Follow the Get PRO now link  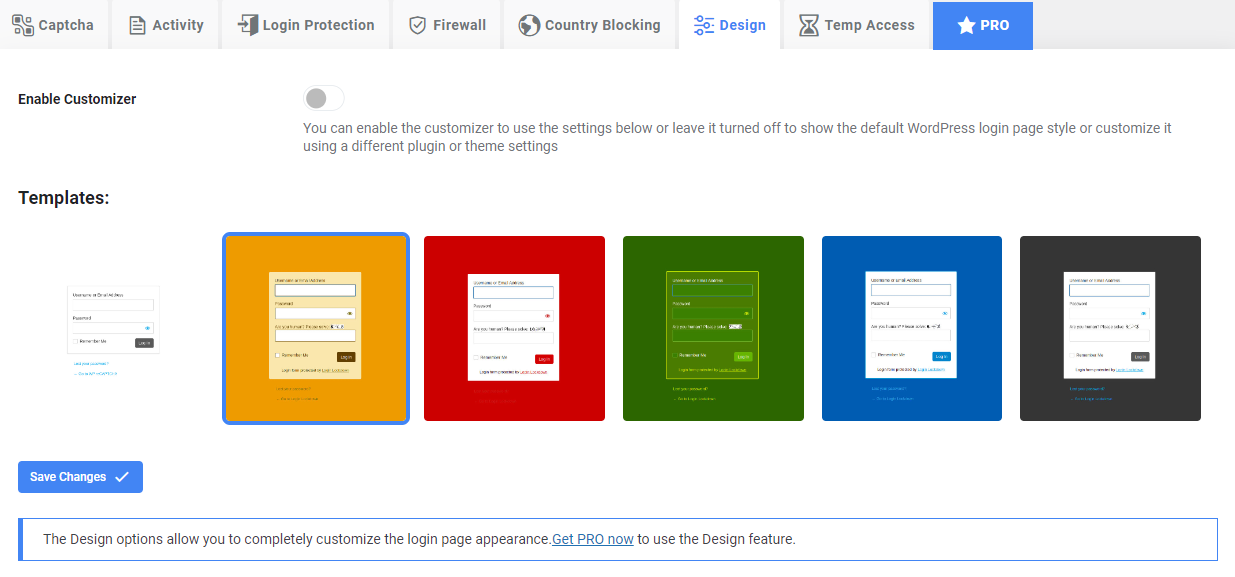click(593, 539)
